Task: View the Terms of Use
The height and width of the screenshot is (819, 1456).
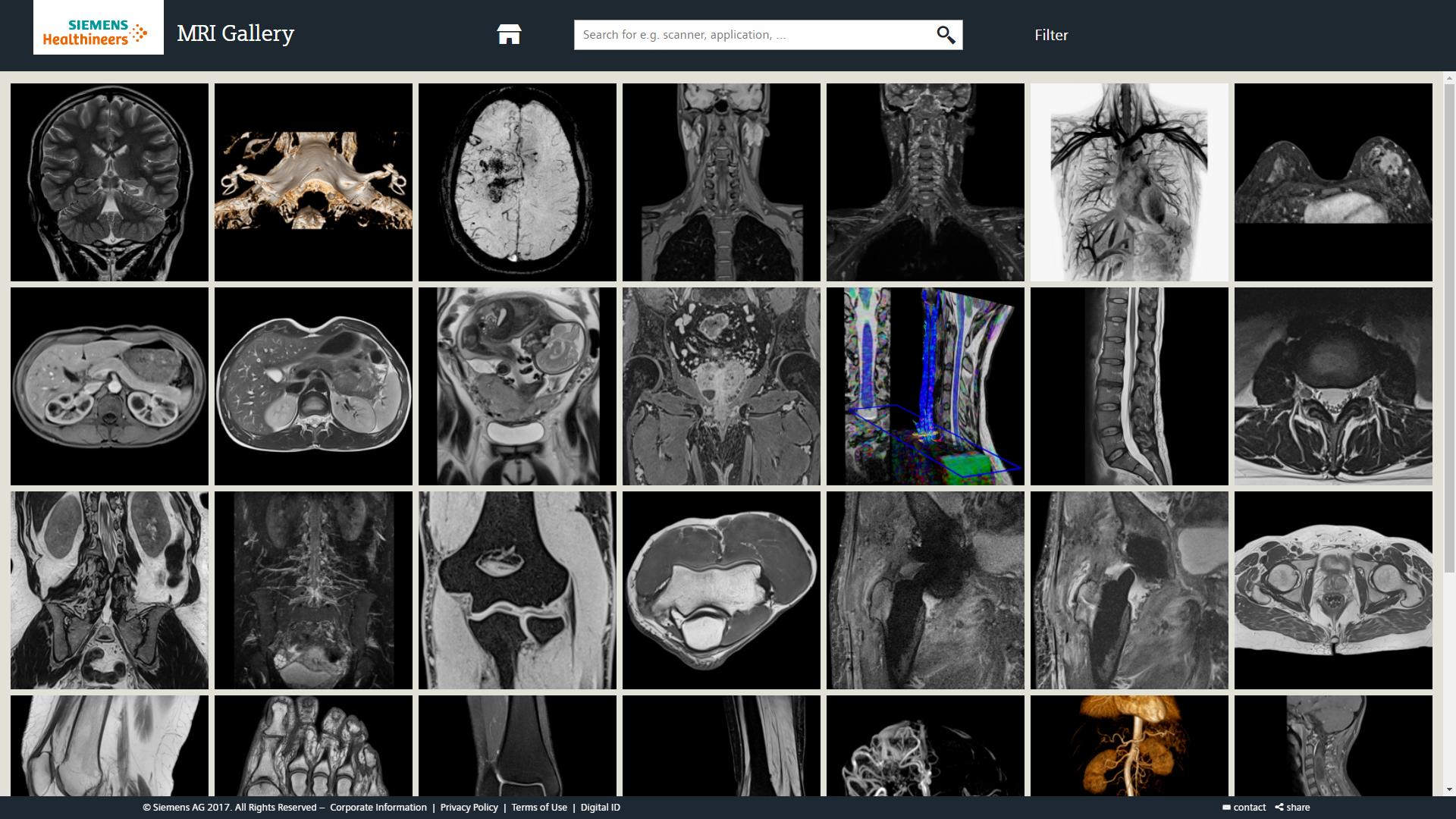Action: click(x=539, y=807)
